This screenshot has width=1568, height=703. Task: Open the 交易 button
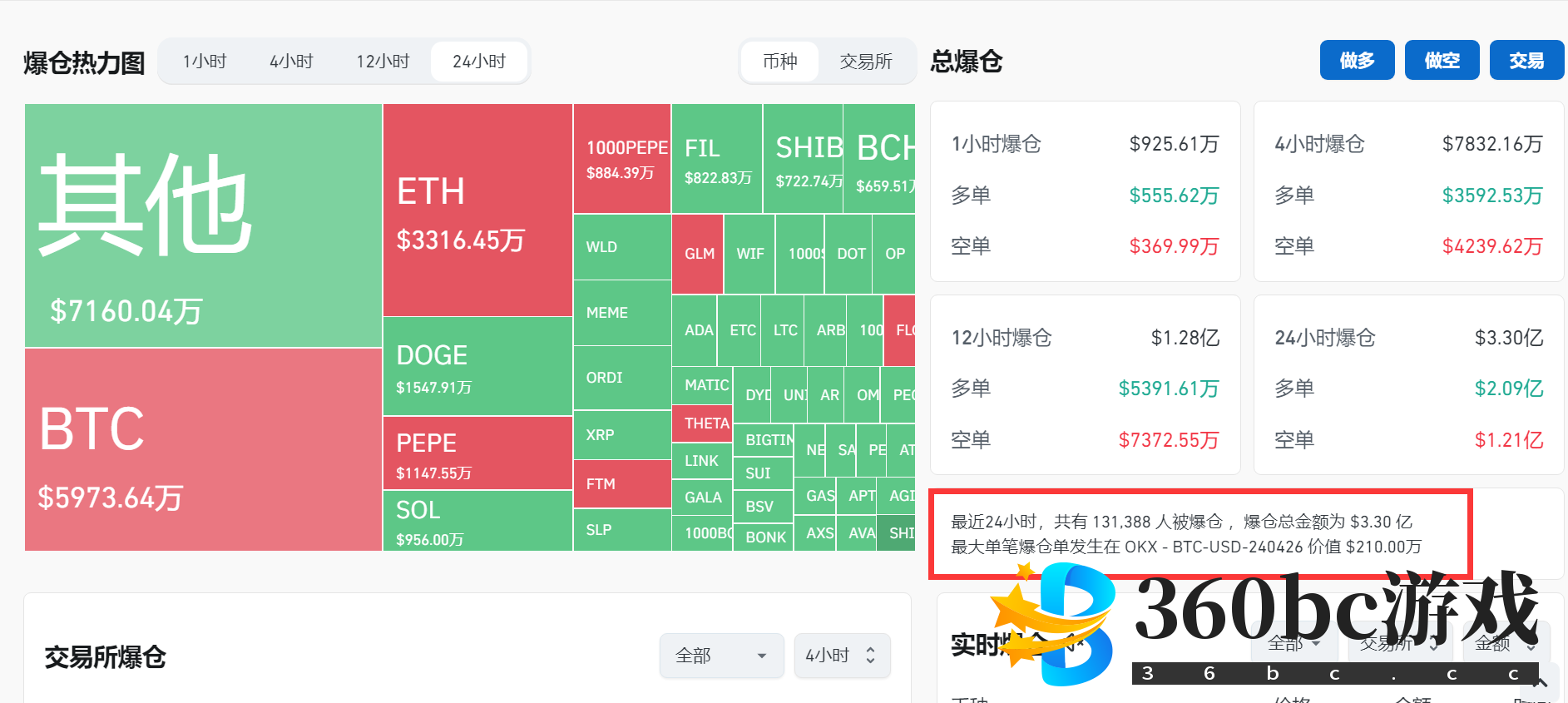pos(1526,61)
